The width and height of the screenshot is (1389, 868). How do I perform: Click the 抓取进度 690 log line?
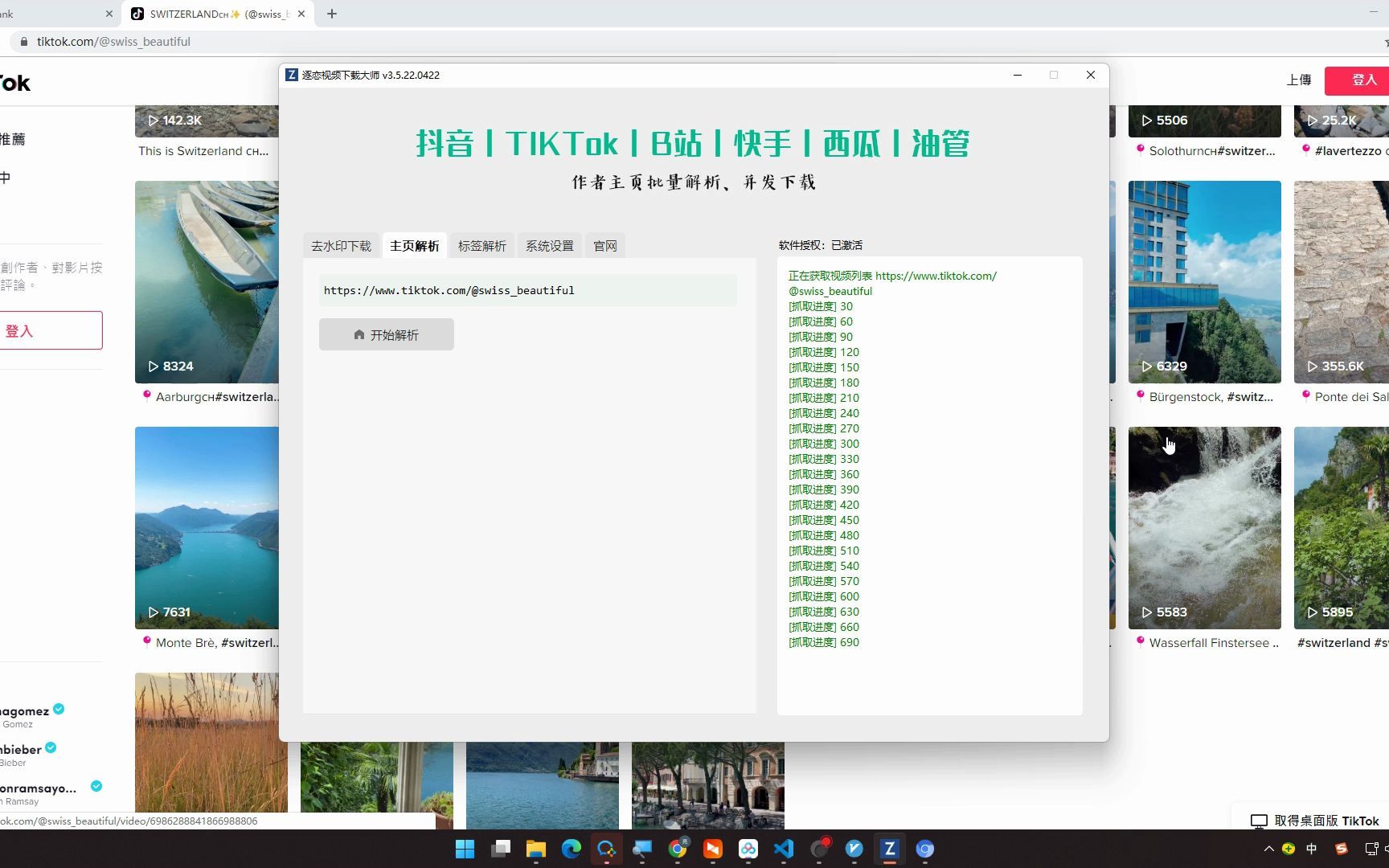(x=824, y=642)
